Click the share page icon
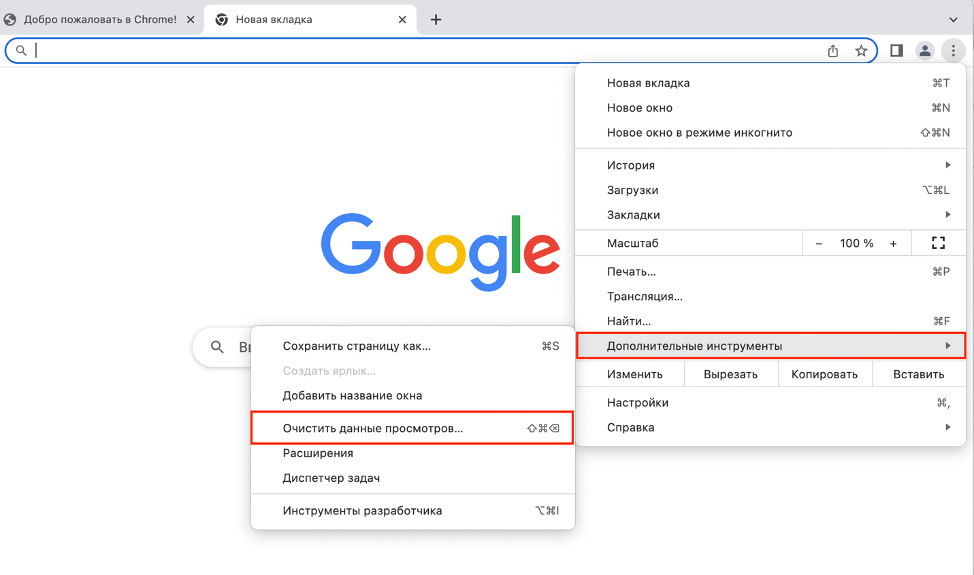 click(x=833, y=51)
